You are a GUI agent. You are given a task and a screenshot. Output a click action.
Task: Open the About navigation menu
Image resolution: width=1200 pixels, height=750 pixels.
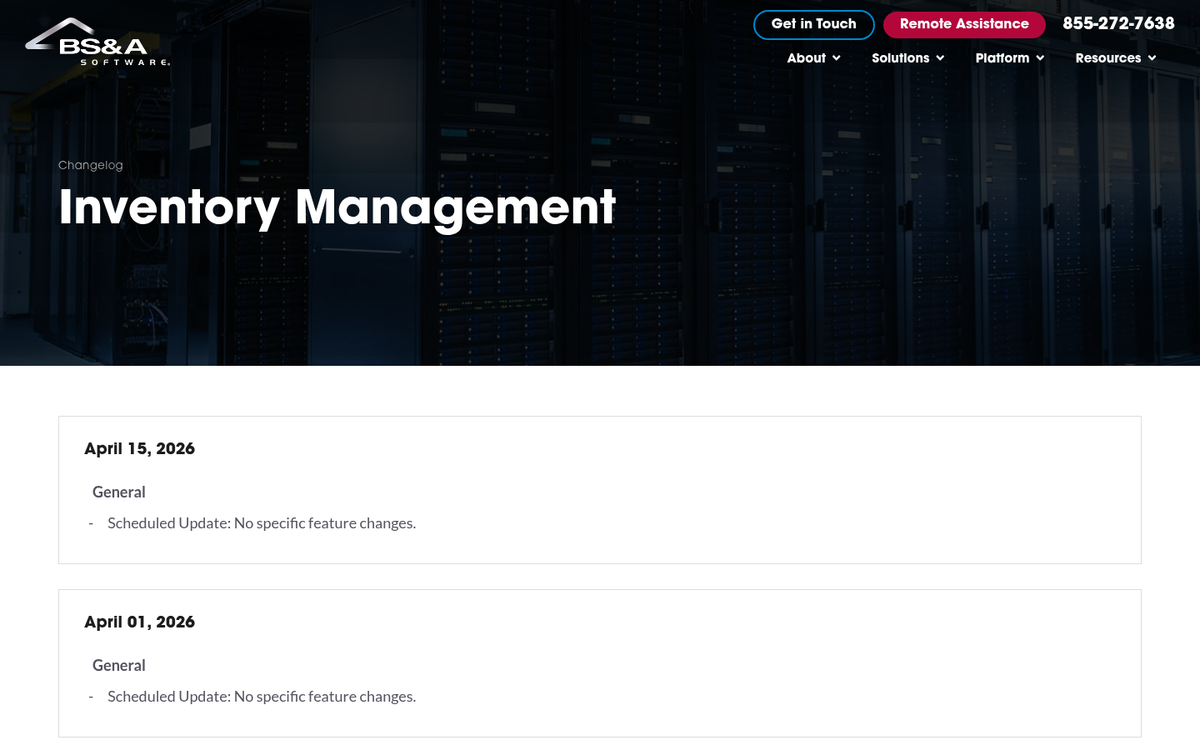(806, 58)
